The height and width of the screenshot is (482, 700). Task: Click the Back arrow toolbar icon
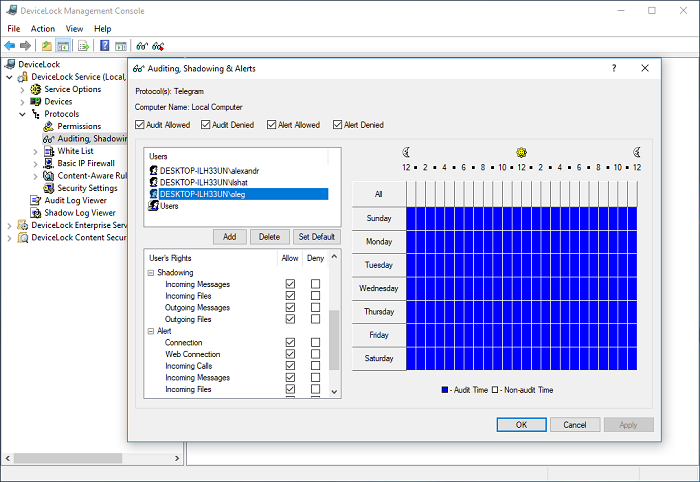pos(9,46)
